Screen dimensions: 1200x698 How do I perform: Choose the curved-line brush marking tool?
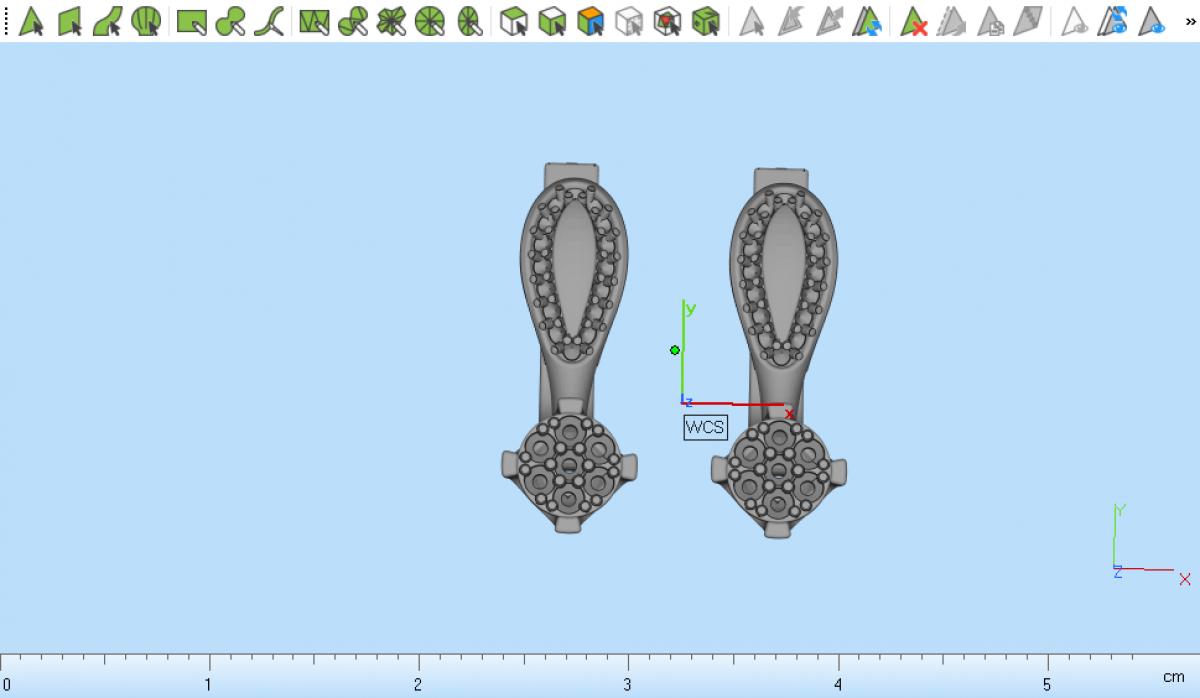coord(268,21)
